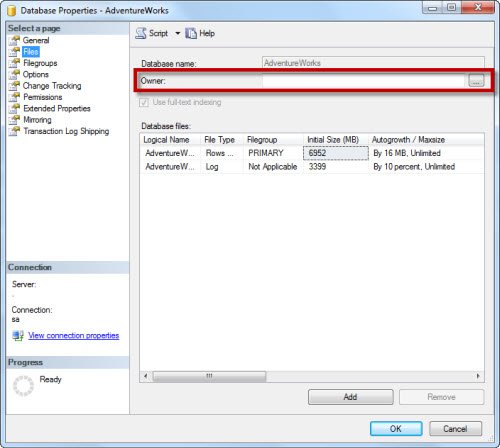The height and width of the screenshot is (448, 500).
Task: Click the Add button
Action: point(351,397)
